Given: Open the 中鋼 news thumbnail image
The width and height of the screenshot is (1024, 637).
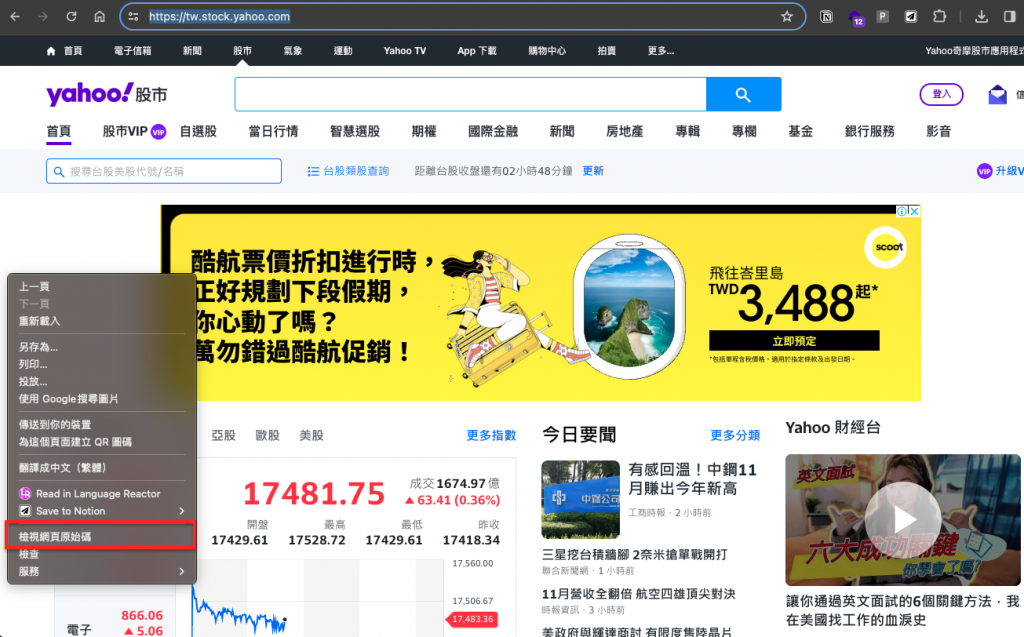Looking at the screenshot, I should point(581,499).
